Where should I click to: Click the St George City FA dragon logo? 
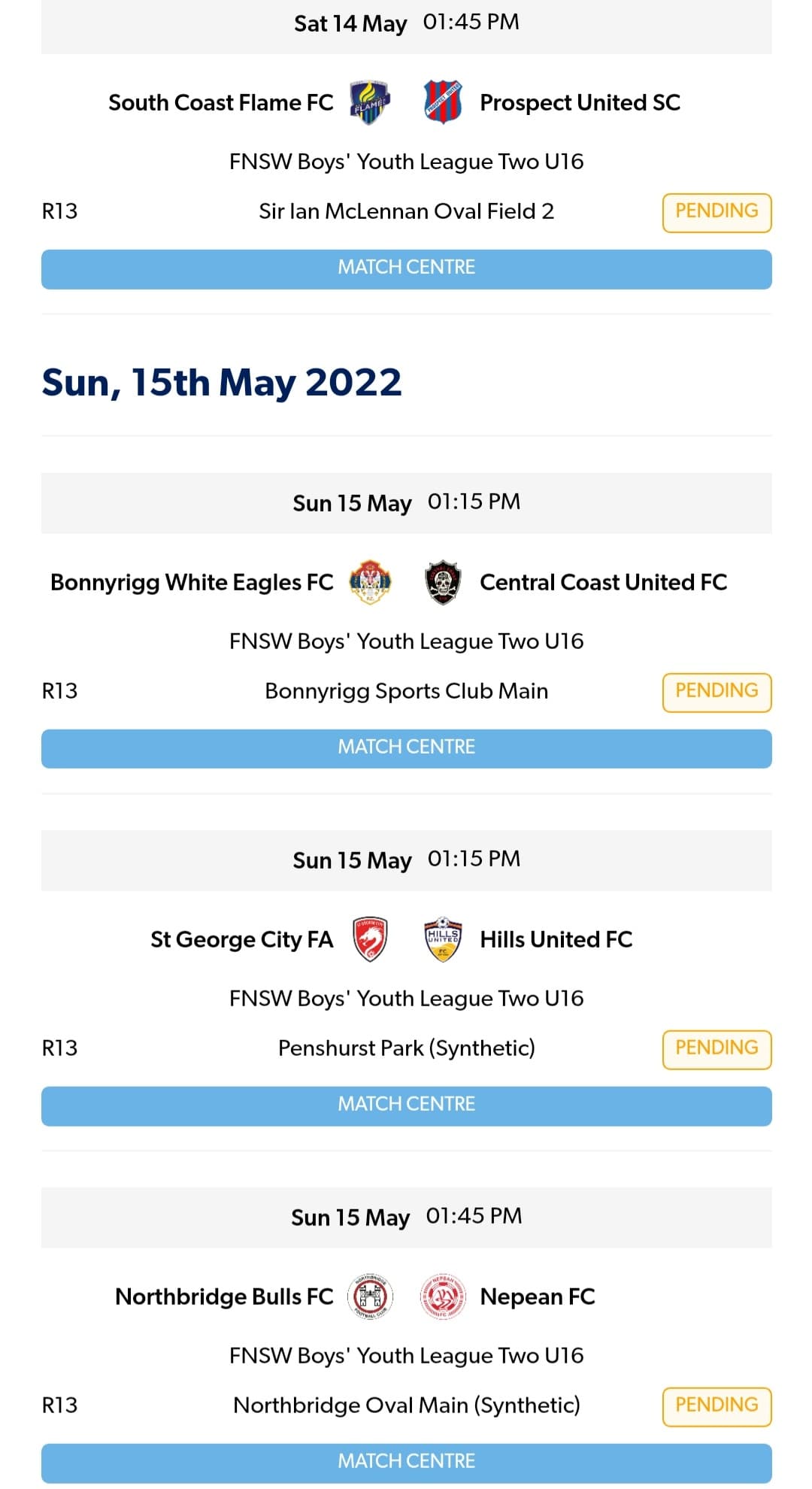point(368,939)
